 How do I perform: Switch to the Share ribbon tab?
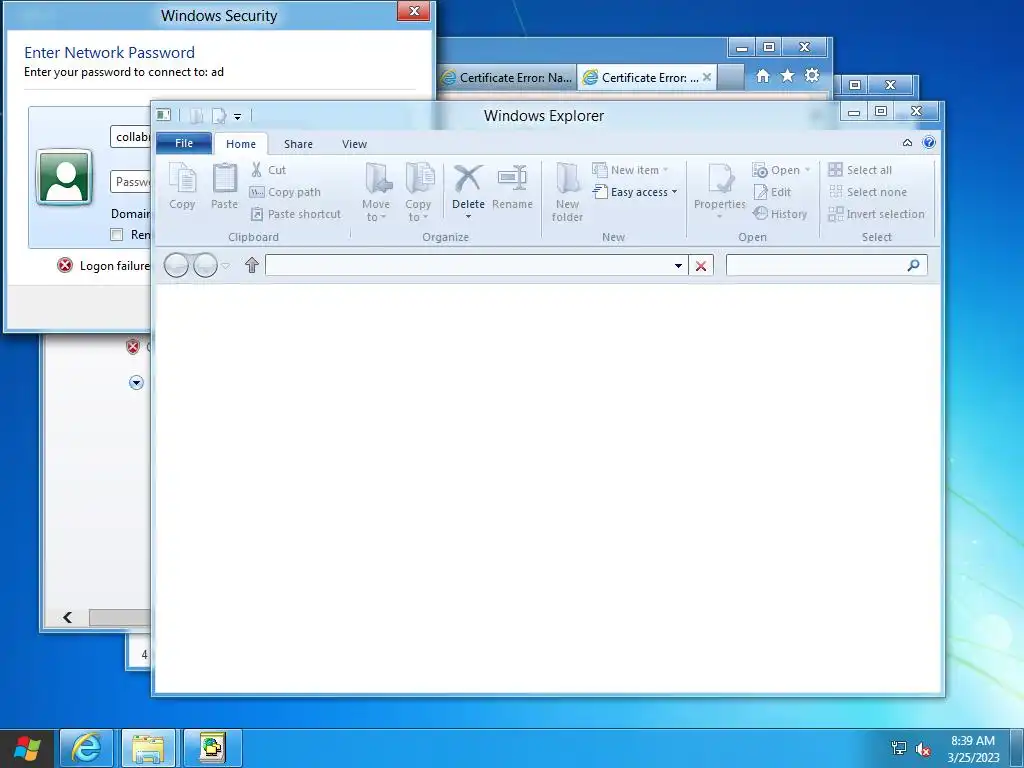298,144
